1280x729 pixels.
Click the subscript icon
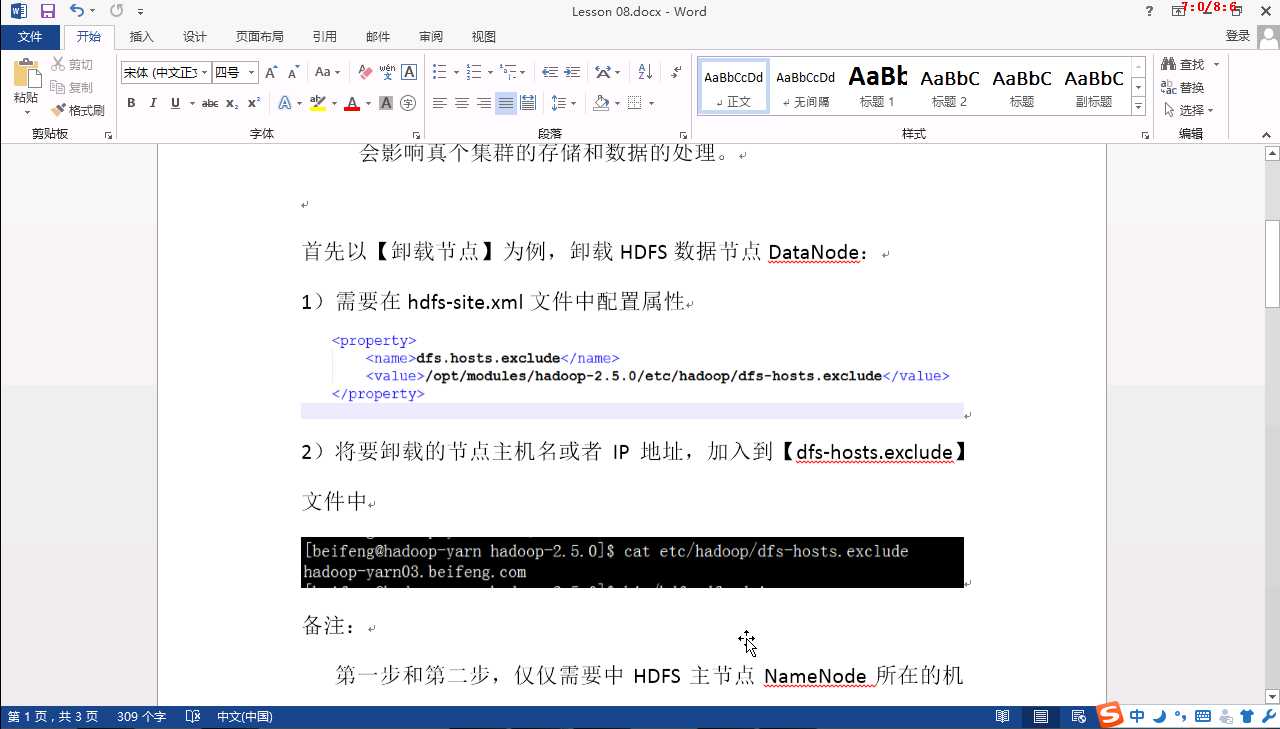point(232,103)
